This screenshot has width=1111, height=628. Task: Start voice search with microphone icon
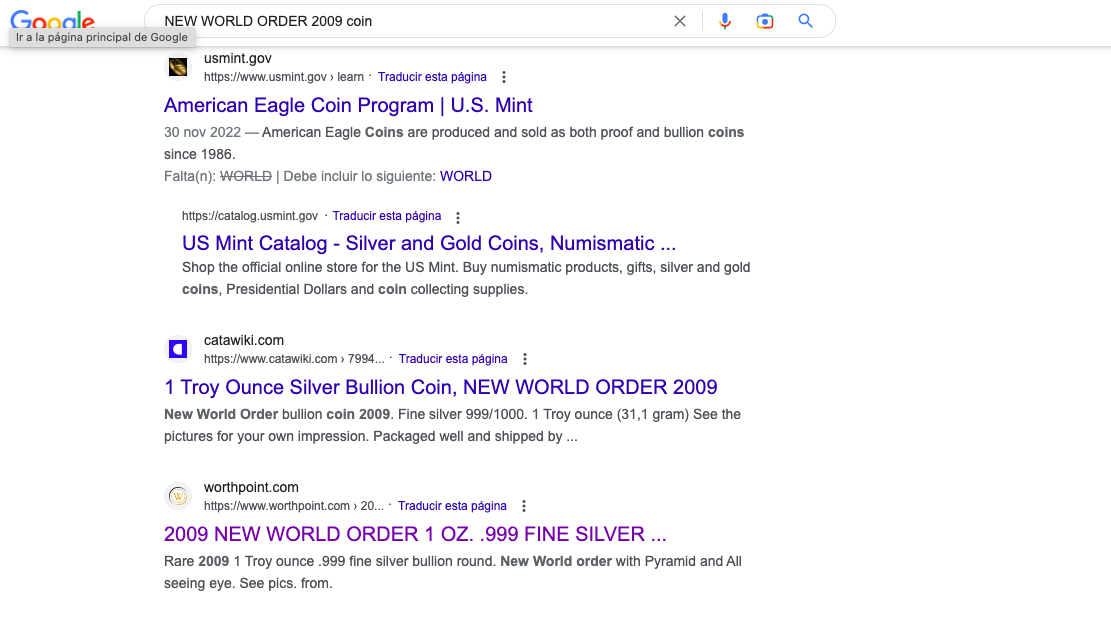(x=725, y=21)
